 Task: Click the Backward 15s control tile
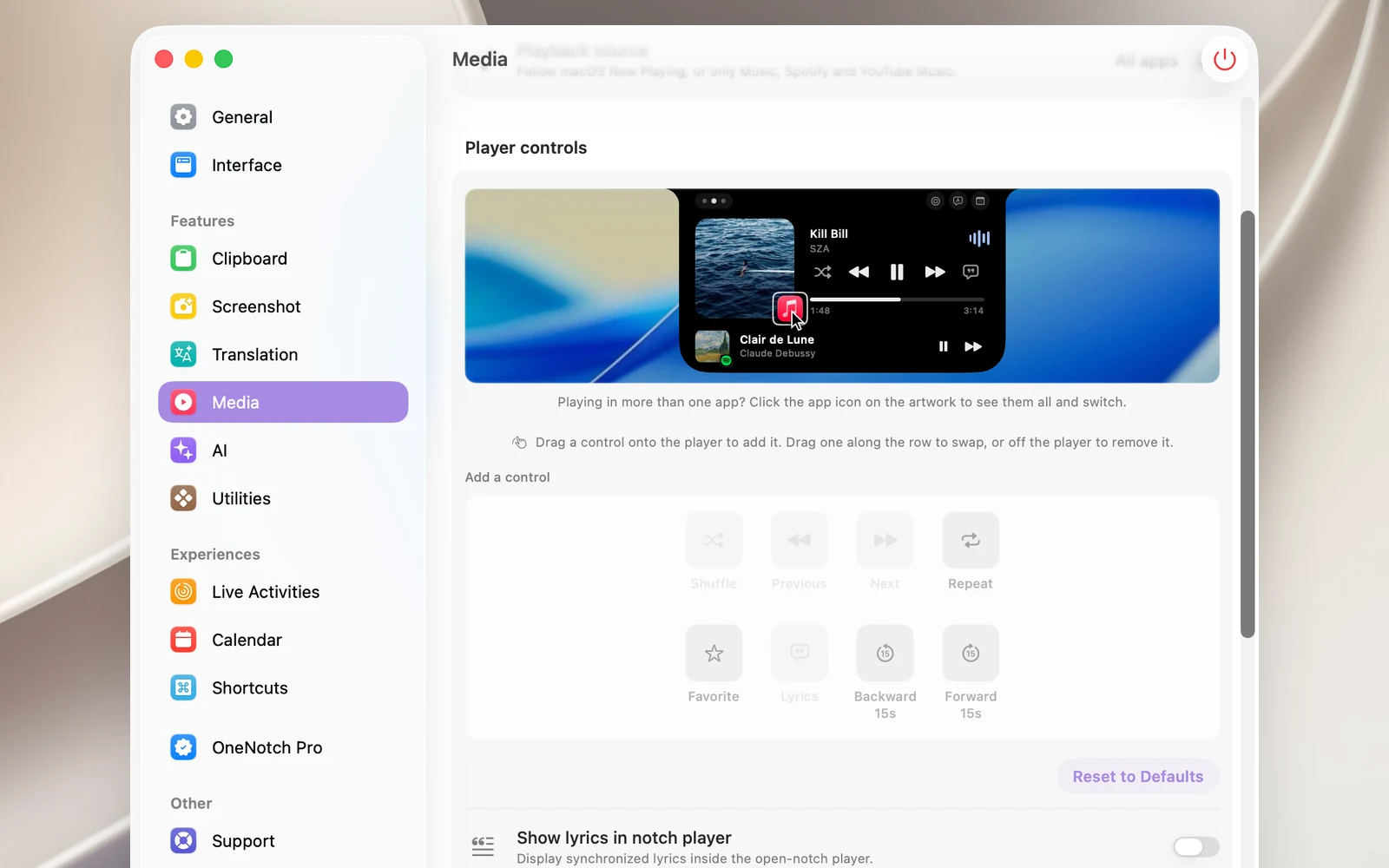coord(885,653)
